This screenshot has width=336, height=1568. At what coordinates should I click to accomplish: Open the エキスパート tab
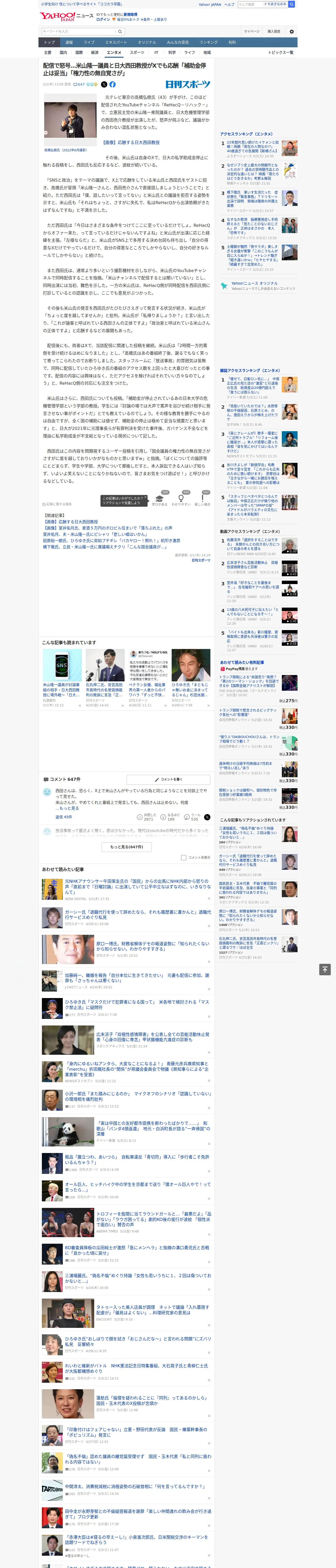tap(116, 42)
